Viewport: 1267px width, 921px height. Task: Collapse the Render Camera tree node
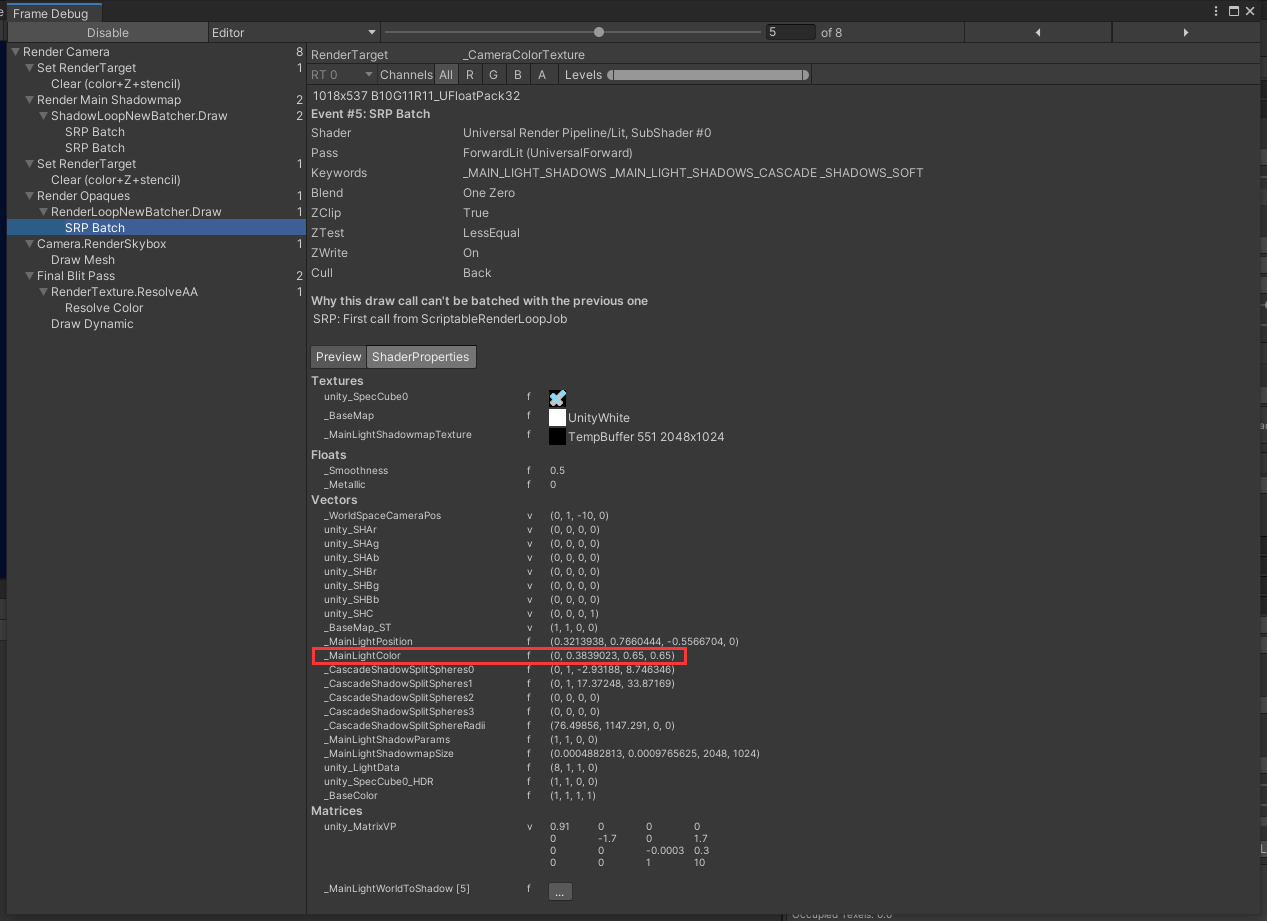point(15,52)
